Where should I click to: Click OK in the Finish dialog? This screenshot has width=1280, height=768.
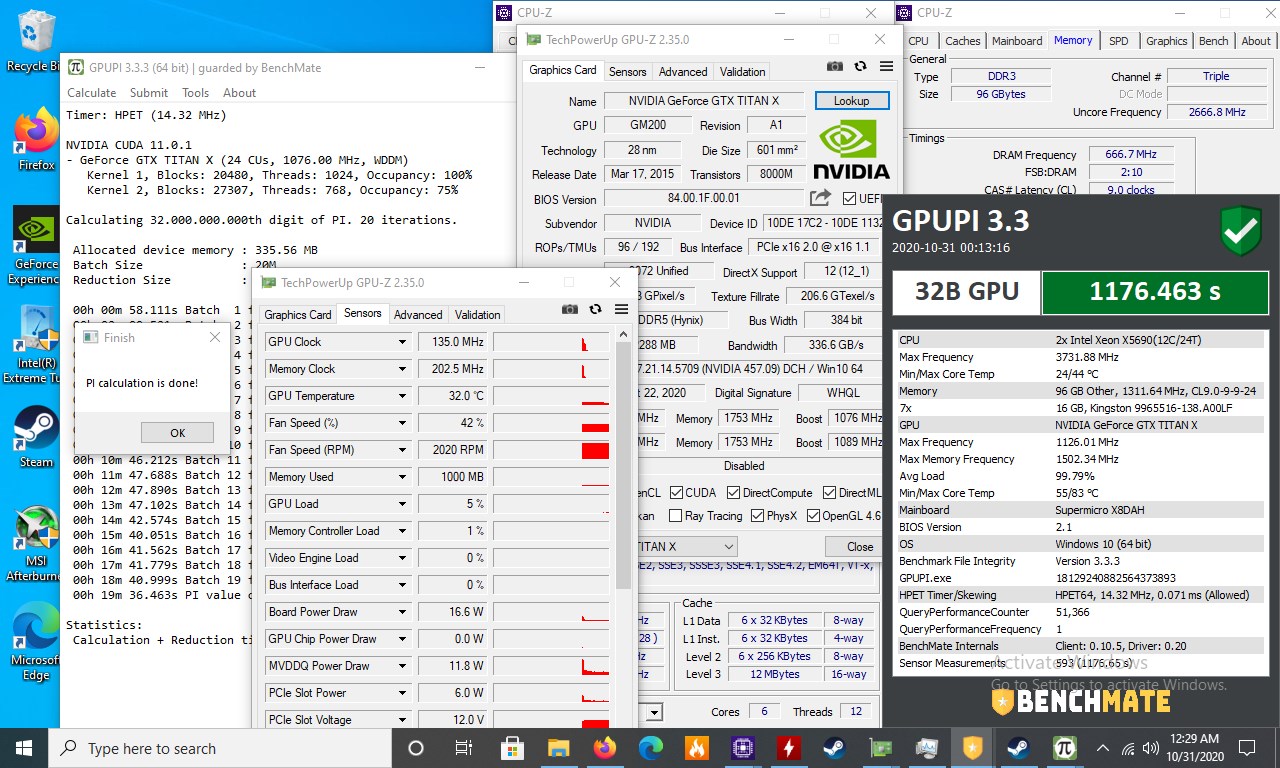click(177, 433)
